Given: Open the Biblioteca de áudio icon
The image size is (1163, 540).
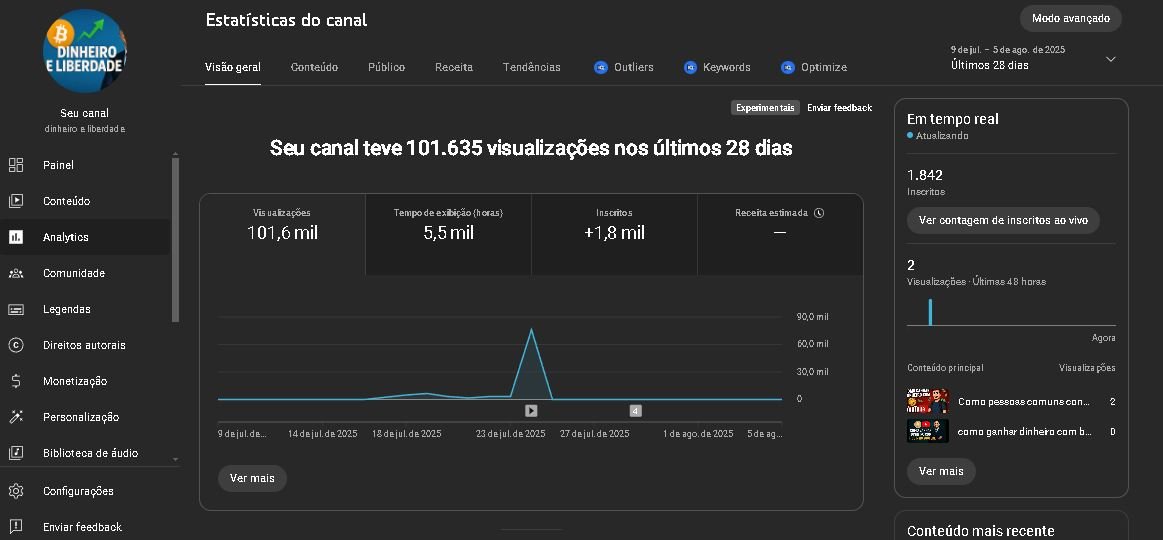Looking at the screenshot, I should pos(16,453).
